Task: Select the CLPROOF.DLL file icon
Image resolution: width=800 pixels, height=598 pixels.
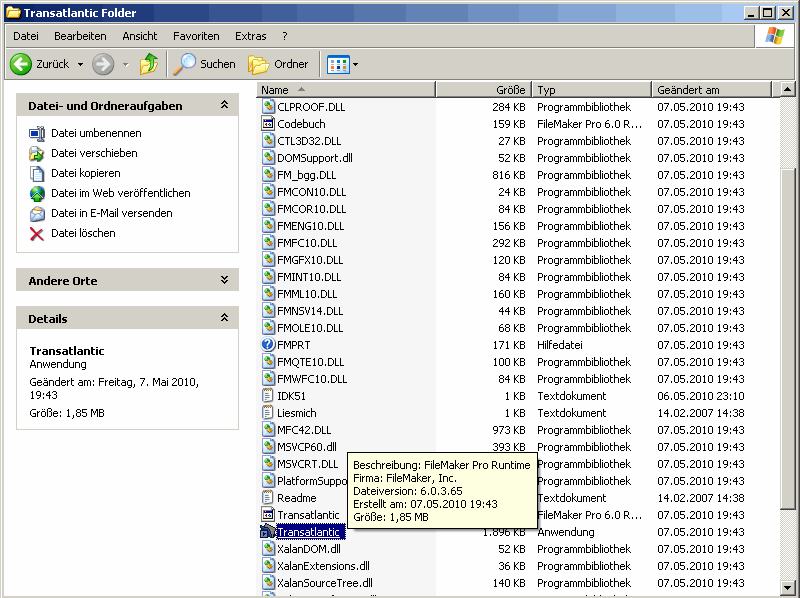Action: pos(268,107)
